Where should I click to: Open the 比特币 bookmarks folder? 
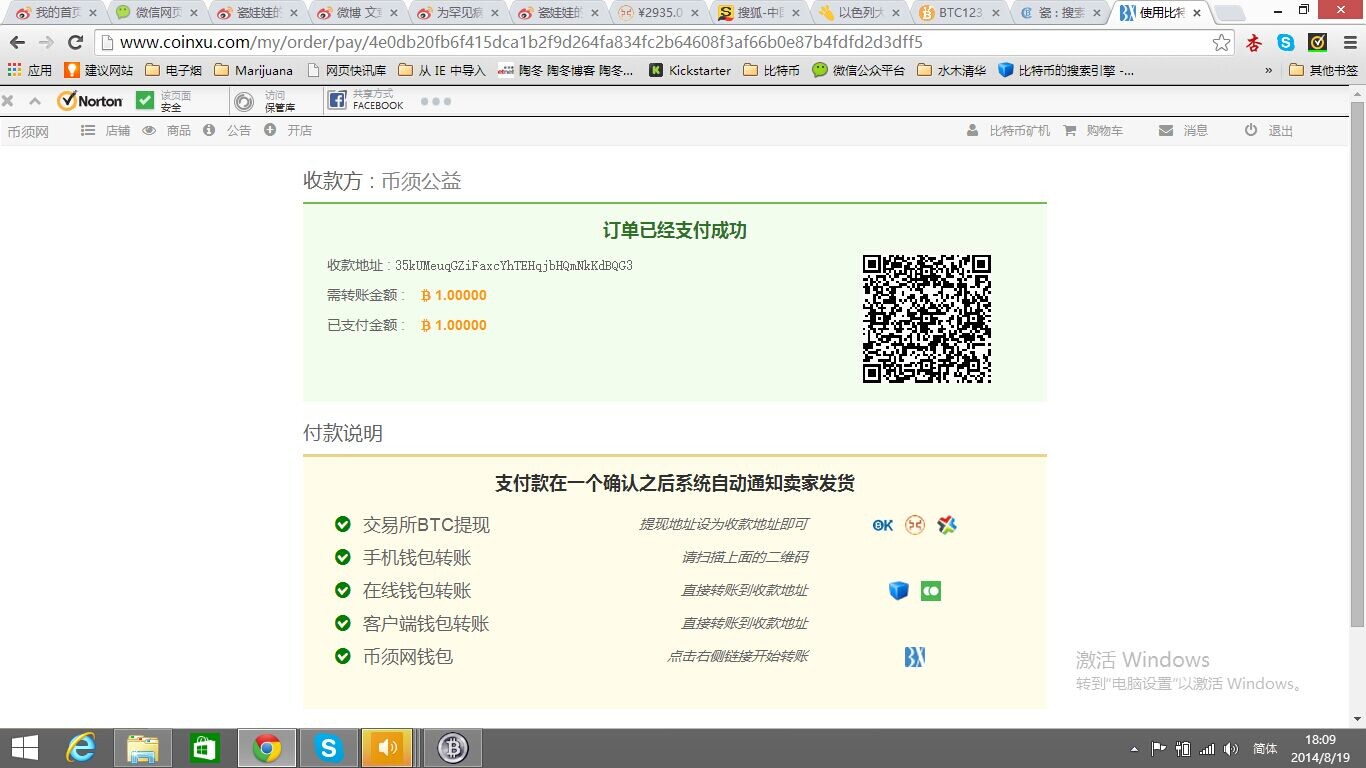coord(771,70)
